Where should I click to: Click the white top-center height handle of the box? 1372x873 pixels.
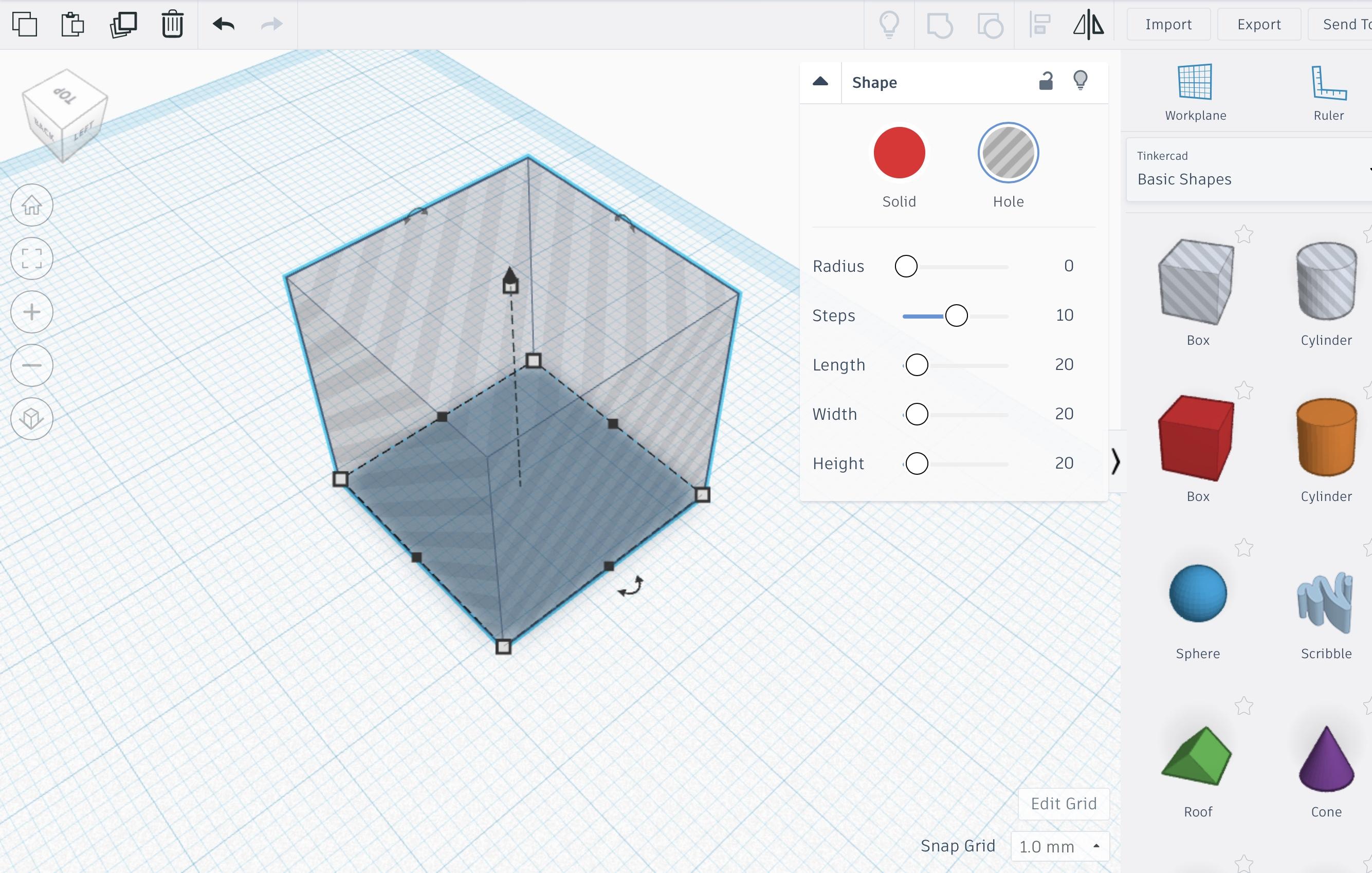[x=510, y=287]
